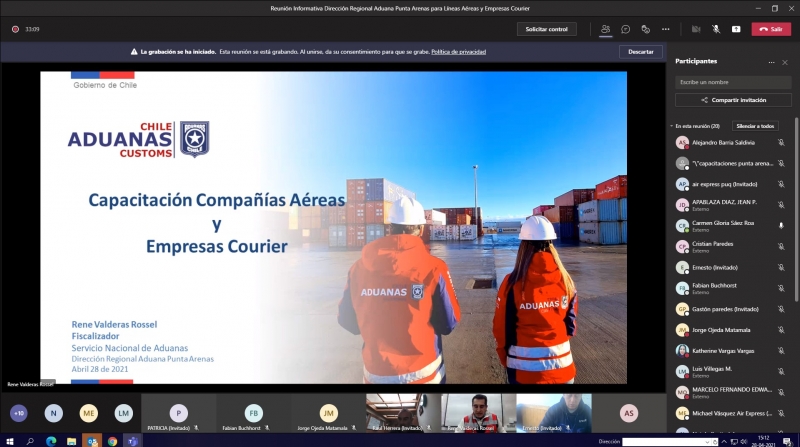
Task: Open more options in the Participantes panel header
Action: [771, 62]
